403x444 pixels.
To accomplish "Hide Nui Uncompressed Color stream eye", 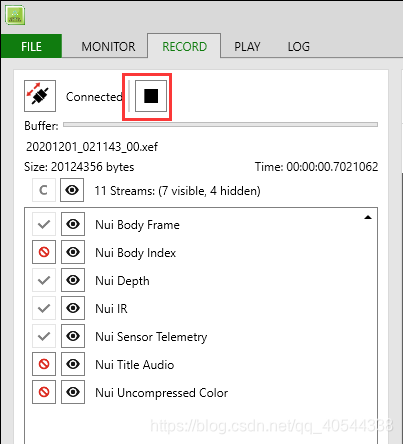I will pyautogui.click(x=73, y=392).
